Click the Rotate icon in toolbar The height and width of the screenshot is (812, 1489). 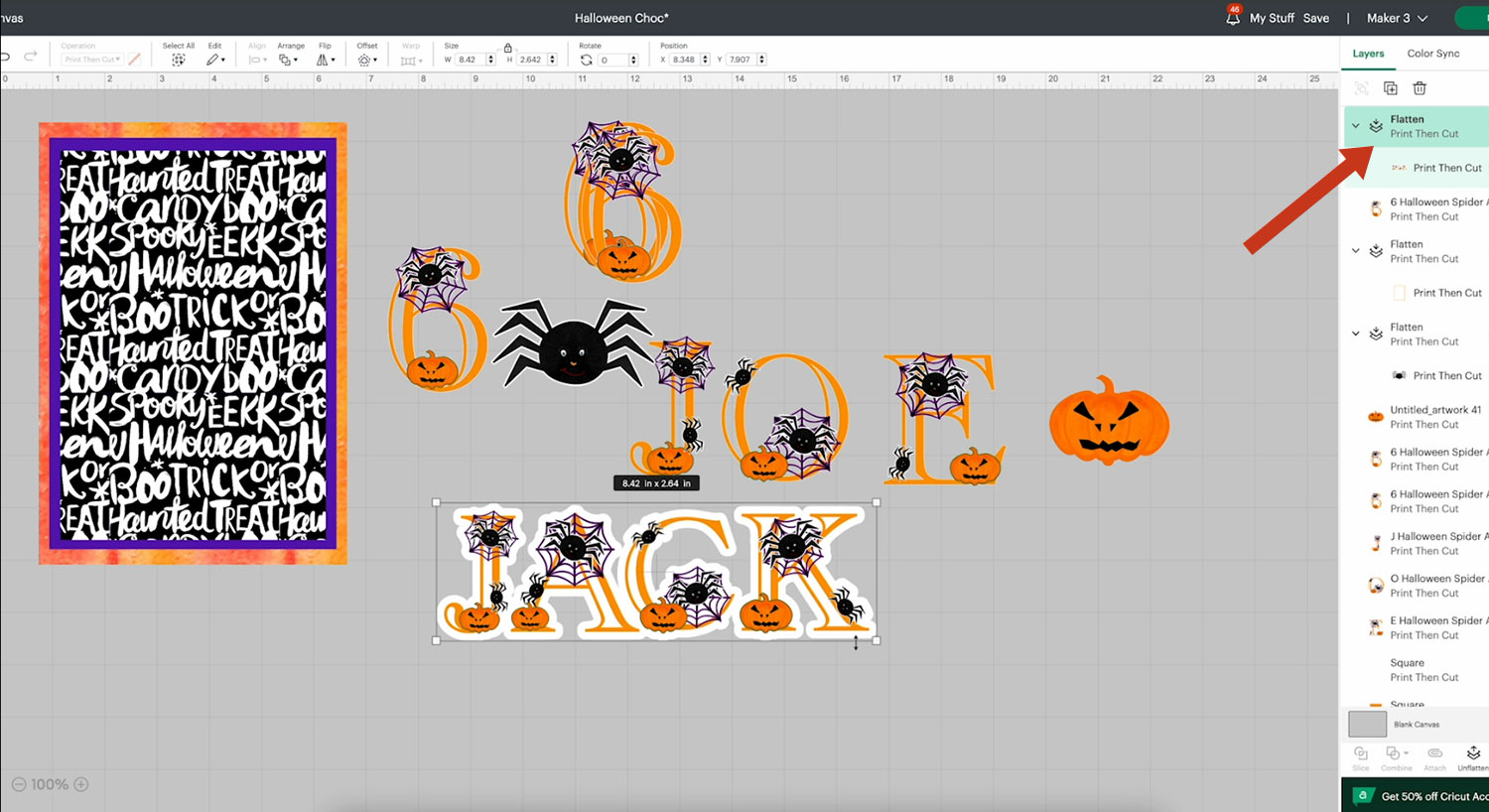pyautogui.click(x=587, y=60)
